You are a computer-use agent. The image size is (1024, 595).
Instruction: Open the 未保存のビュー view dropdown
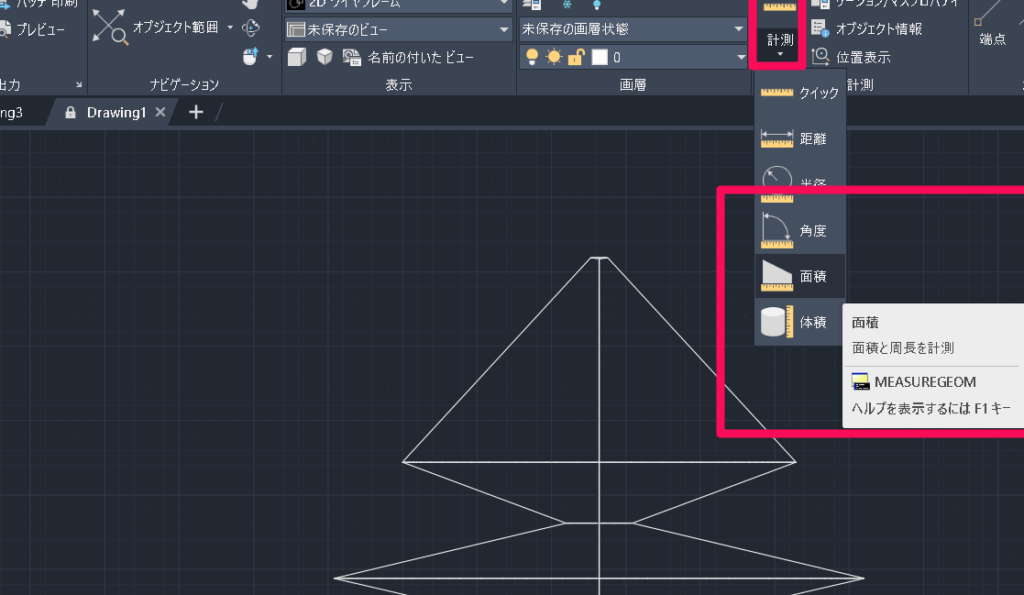[396, 30]
